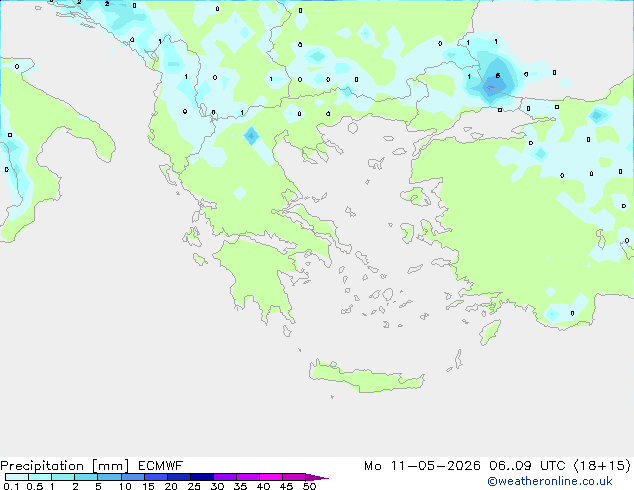Screen dimensions: 634x490
Task: Click the over-50 mm arrow tip of legend
Action: [x=317, y=477]
